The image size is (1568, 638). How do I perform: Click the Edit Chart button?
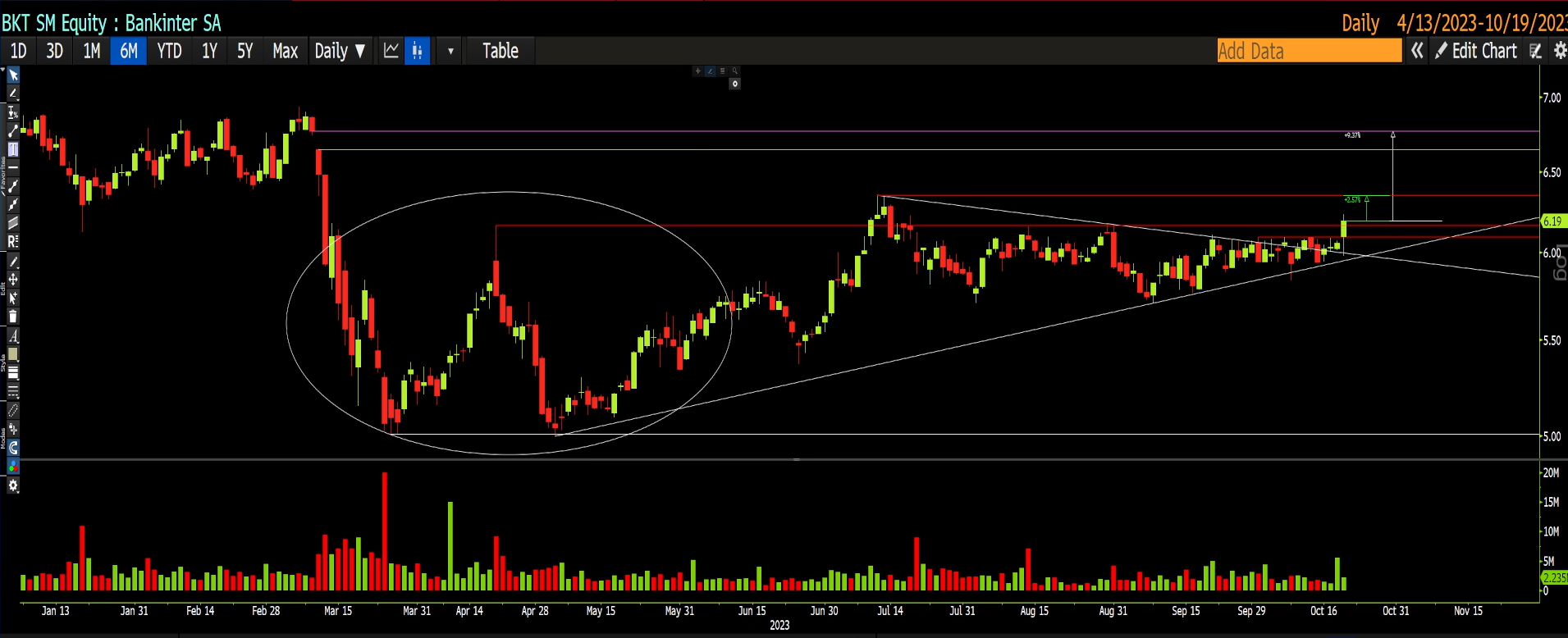tap(1475, 51)
